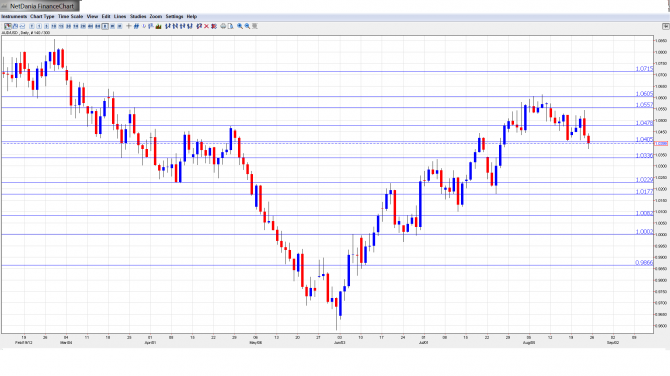The width and height of the screenshot is (670, 376).
Task: Open the Lines menu
Action: [x=120, y=16]
